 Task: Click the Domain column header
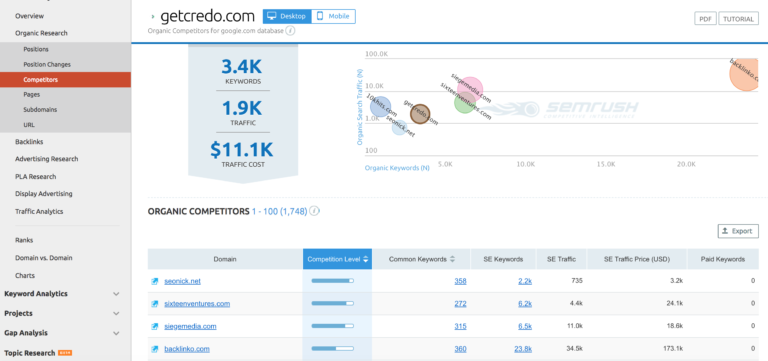225,259
